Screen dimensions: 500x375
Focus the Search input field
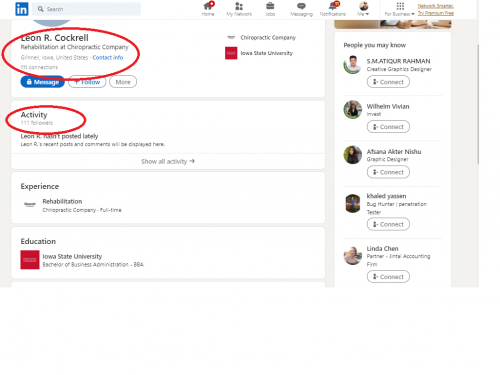click(87, 9)
